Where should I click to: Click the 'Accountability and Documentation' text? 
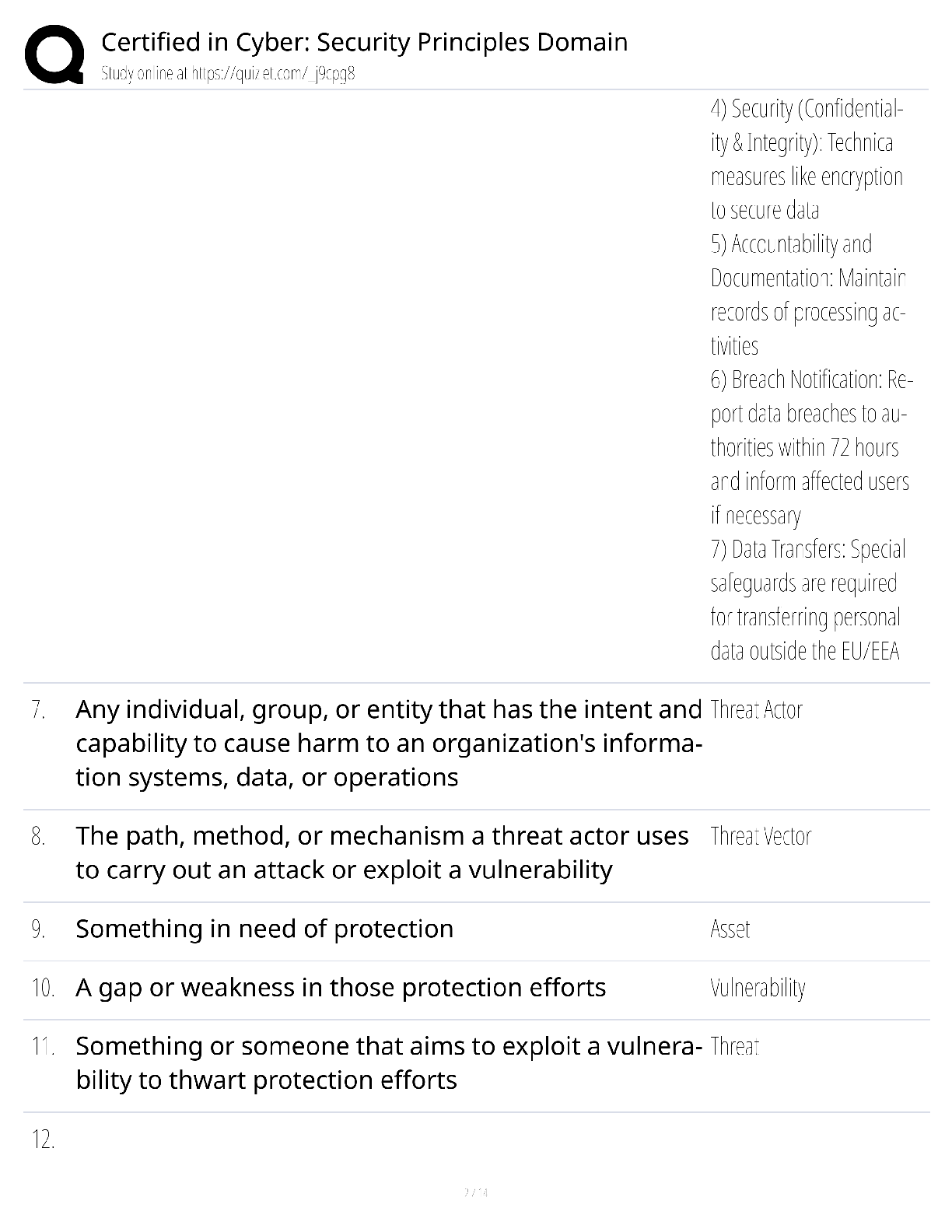(808, 295)
